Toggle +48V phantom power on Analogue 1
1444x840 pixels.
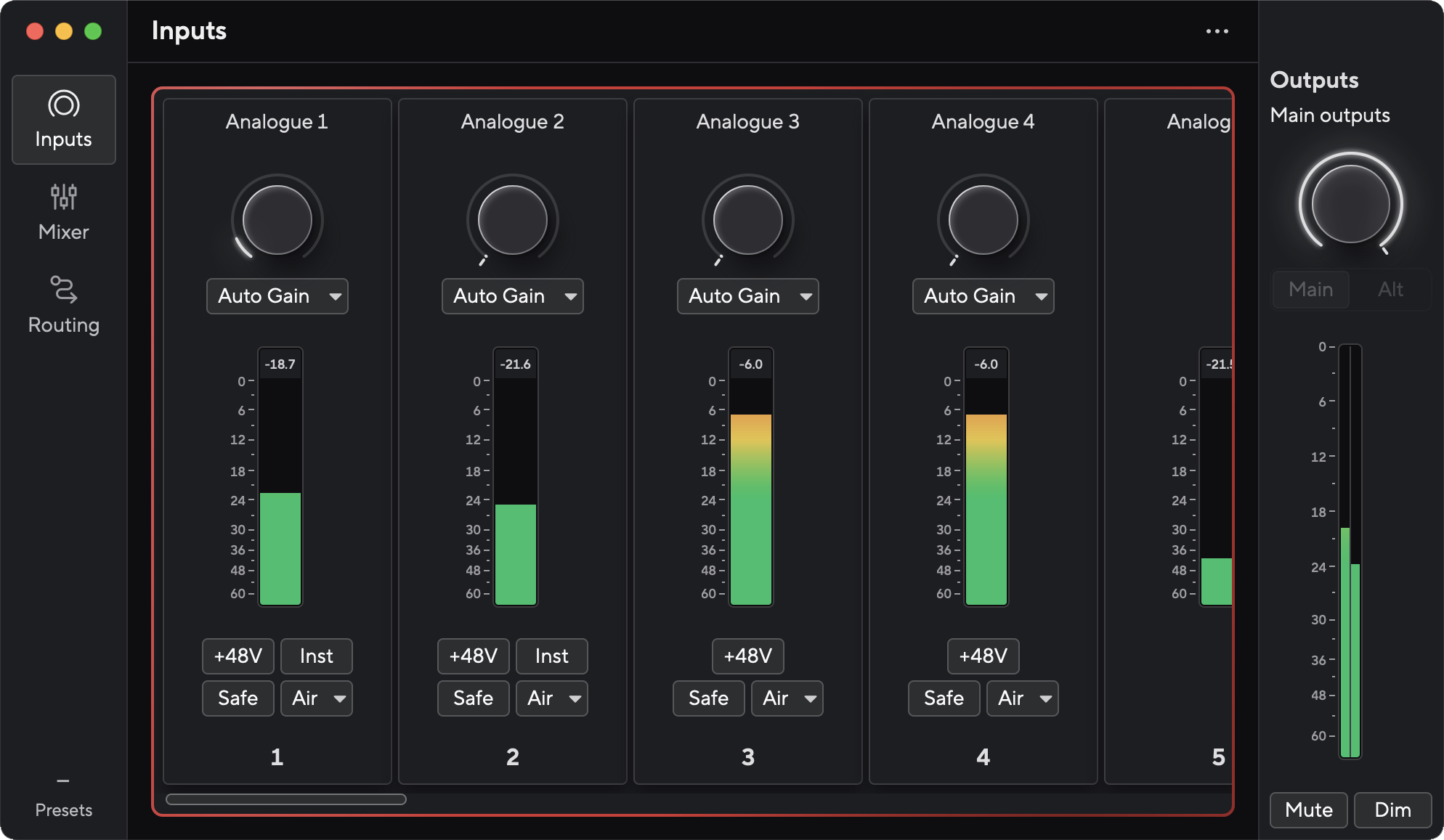pyautogui.click(x=238, y=656)
